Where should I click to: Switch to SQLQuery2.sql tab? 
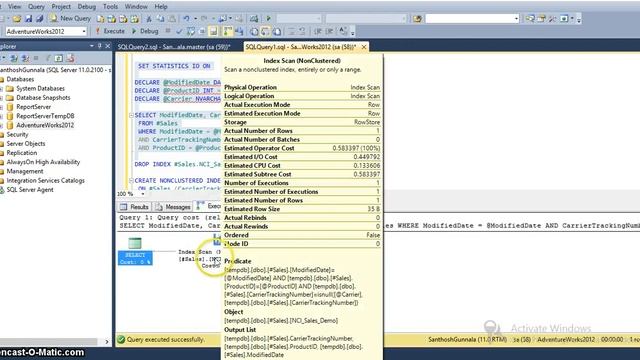pos(174,47)
